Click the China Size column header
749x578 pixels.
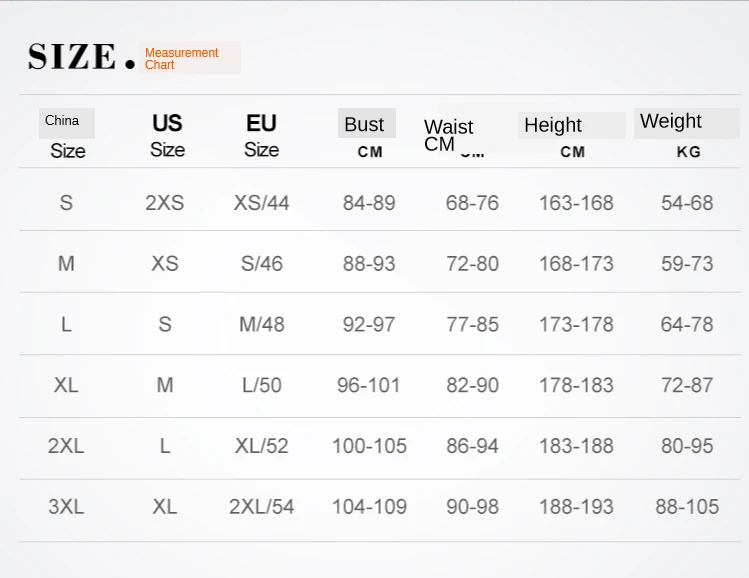[67, 135]
